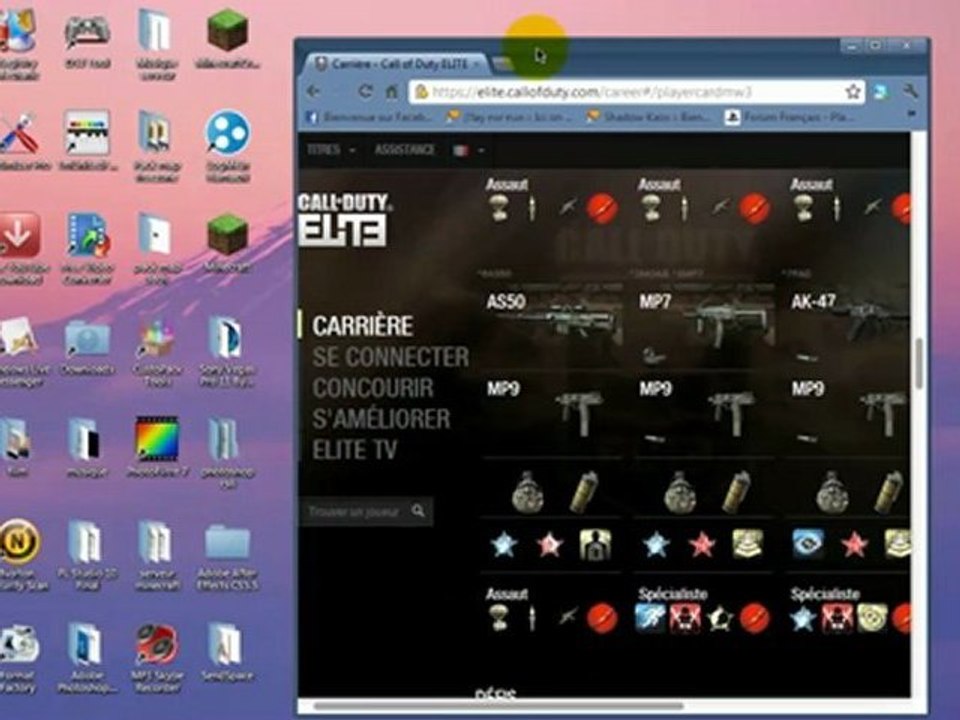Click the game controller desktop icon
Viewport: 960px width, 720px height.
tap(87, 39)
